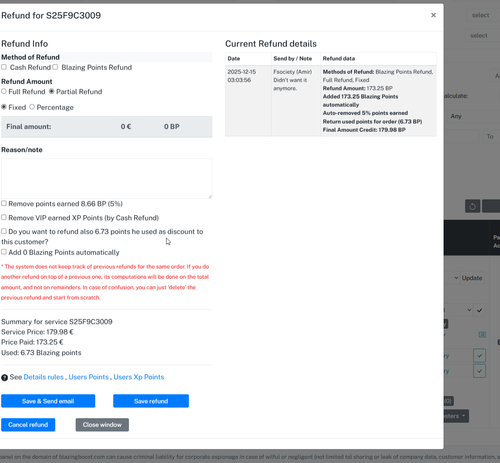Click the help question-mark icon beside See
The height and width of the screenshot is (463, 500).
click(x=4, y=378)
